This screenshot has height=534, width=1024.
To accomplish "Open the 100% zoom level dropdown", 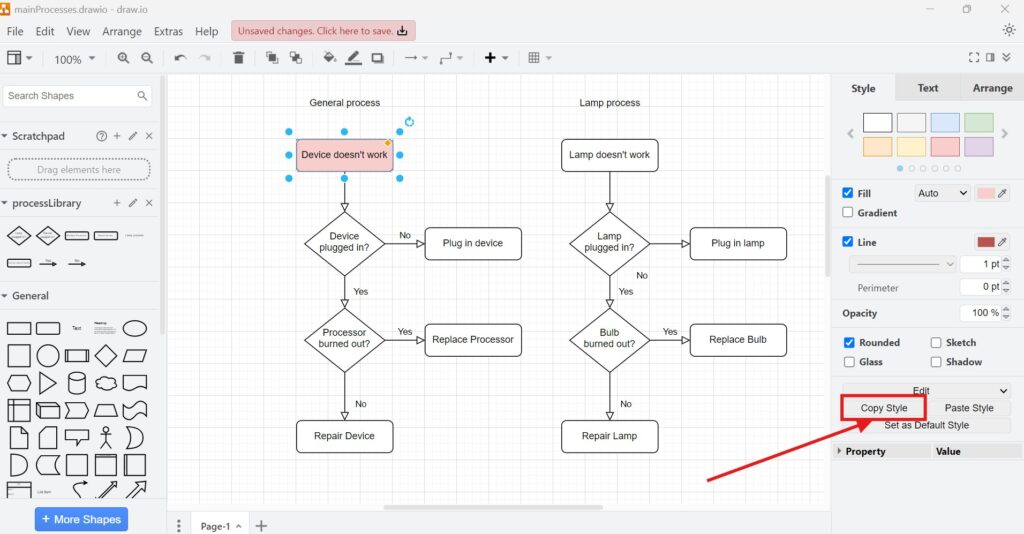I will 74,59.
